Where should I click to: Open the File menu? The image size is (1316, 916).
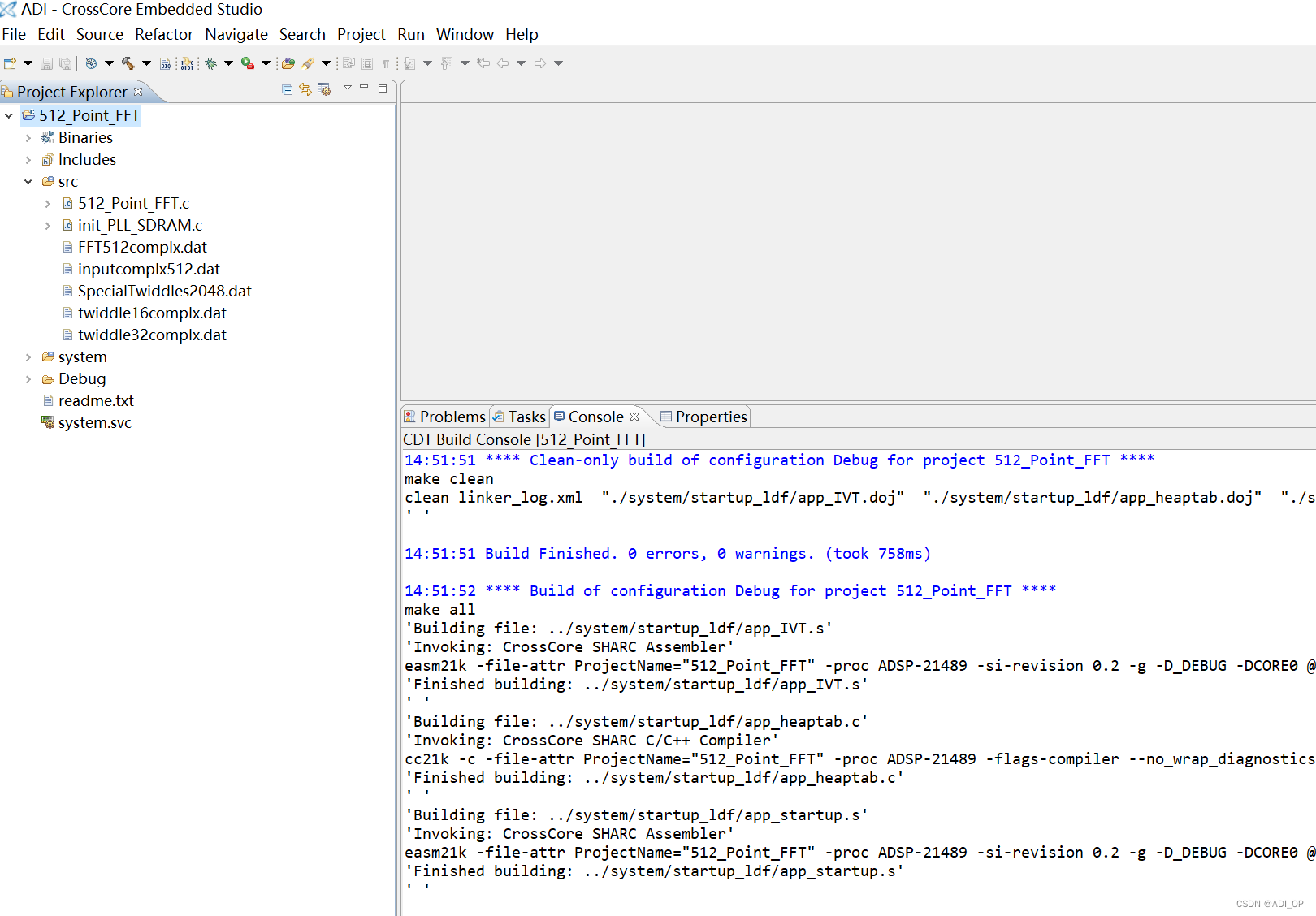coord(14,34)
